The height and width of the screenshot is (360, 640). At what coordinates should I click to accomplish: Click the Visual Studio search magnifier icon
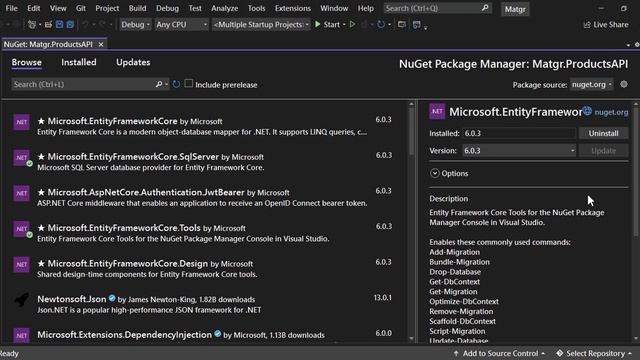pyautogui.click(x=485, y=8)
